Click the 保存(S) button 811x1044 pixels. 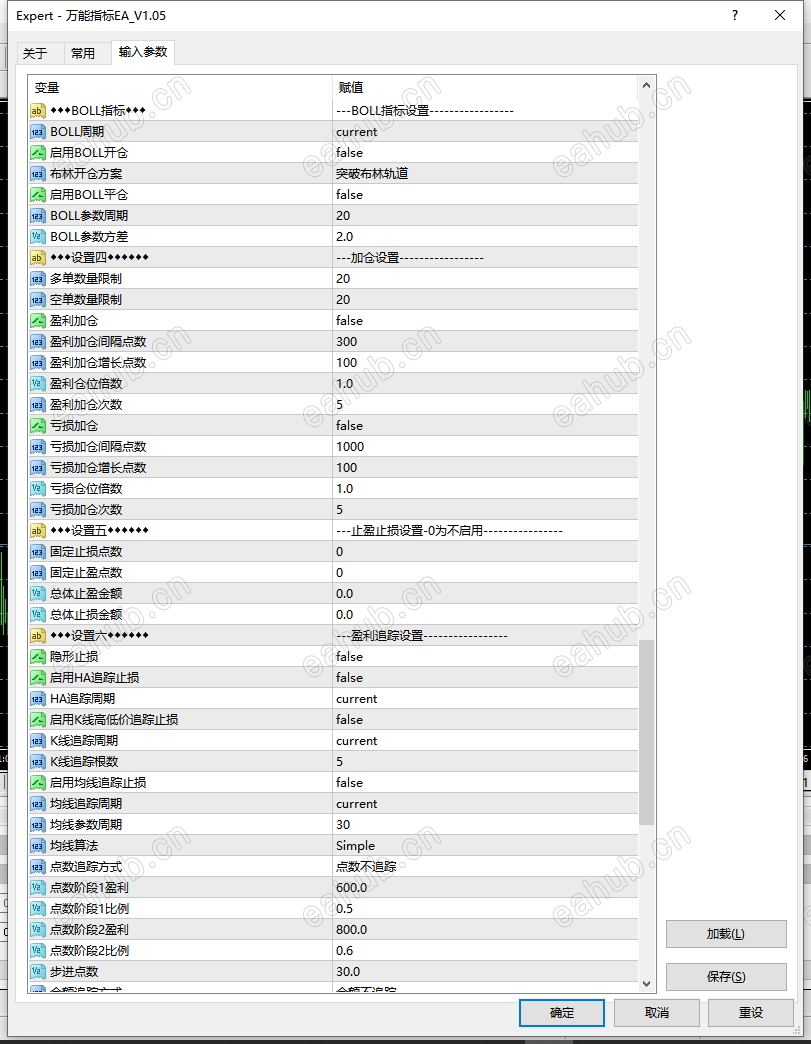(726, 977)
